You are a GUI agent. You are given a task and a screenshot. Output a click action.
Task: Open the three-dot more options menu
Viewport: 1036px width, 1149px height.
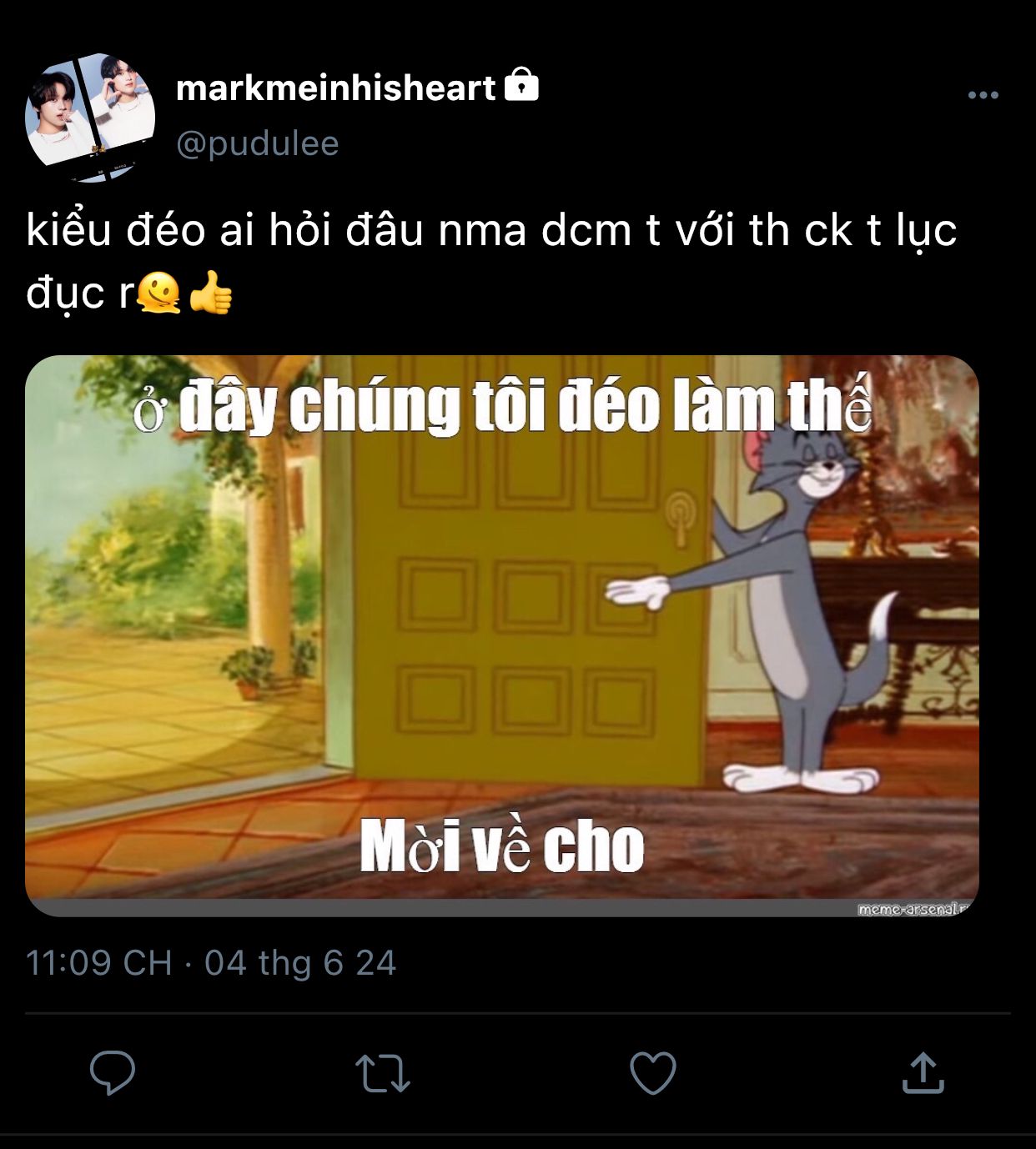tap(983, 95)
